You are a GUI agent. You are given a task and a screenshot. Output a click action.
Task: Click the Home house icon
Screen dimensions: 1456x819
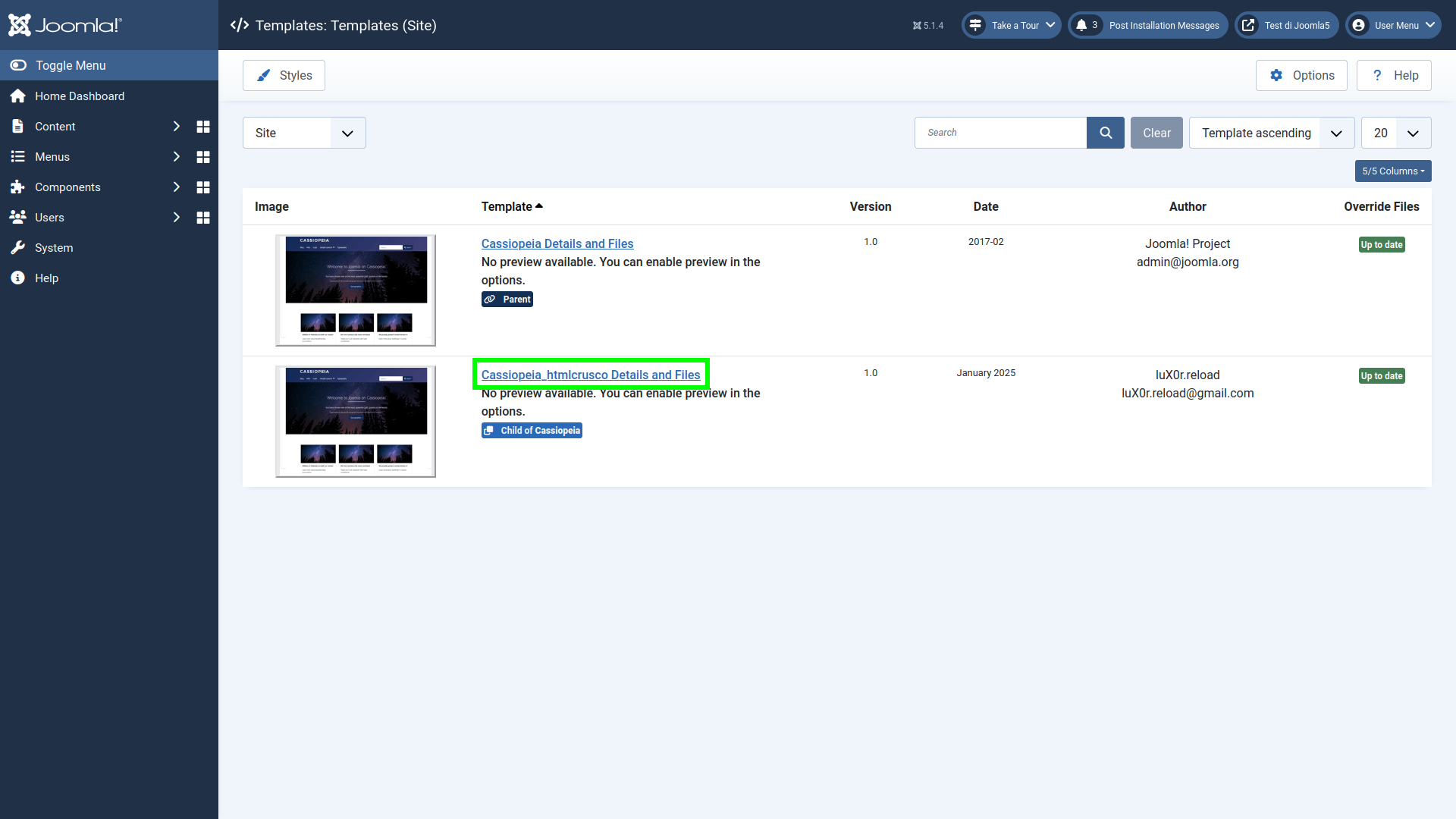point(17,96)
